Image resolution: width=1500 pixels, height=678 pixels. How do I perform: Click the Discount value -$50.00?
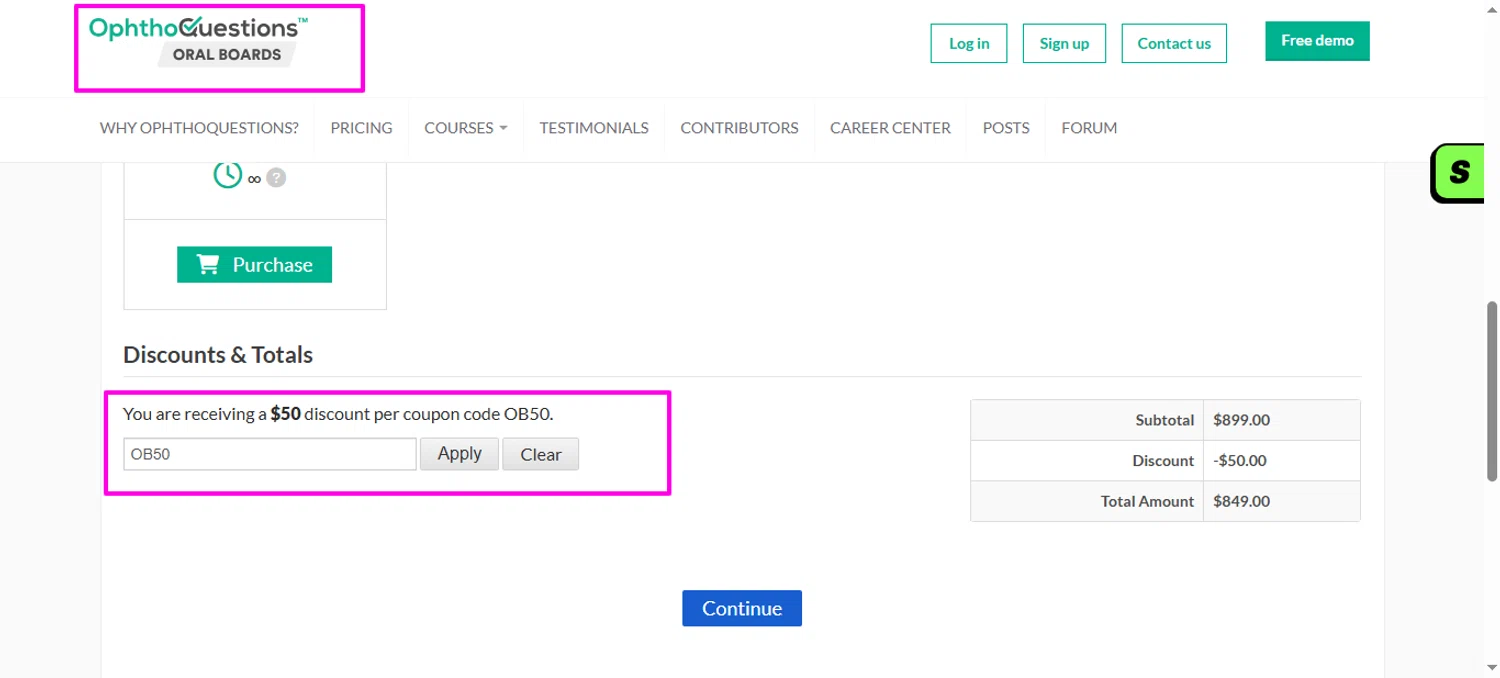pyautogui.click(x=1239, y=461)
